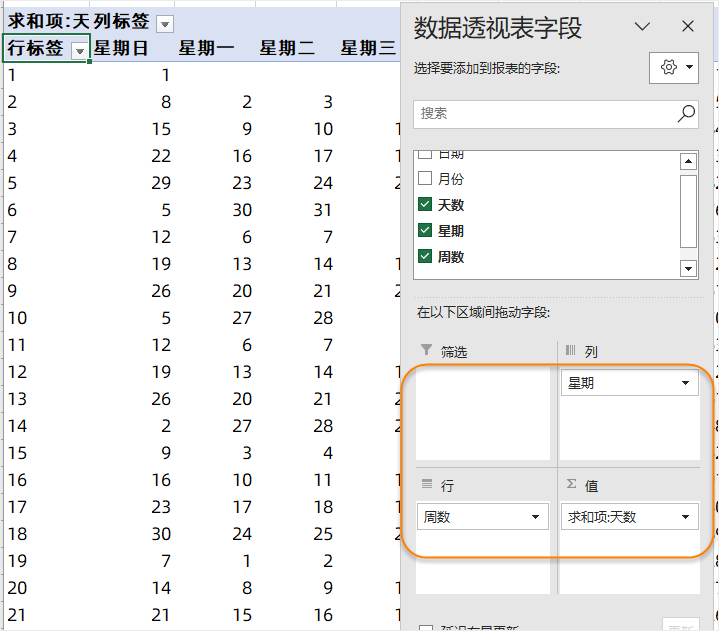Click the filter funnel icon of 筛选 area

pos(427,351)
